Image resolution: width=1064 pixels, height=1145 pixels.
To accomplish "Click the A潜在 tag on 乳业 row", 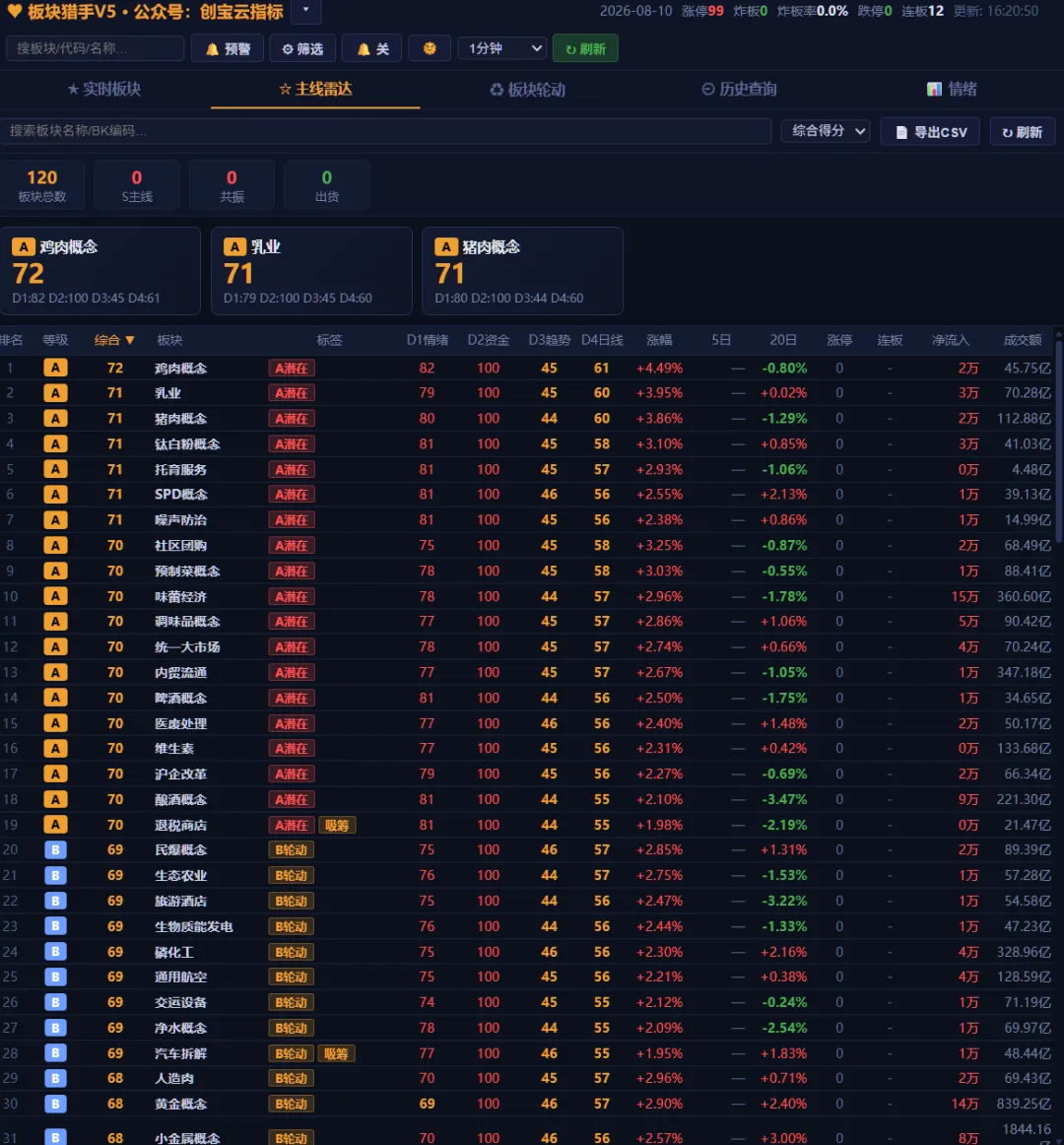I will point(292,393).
